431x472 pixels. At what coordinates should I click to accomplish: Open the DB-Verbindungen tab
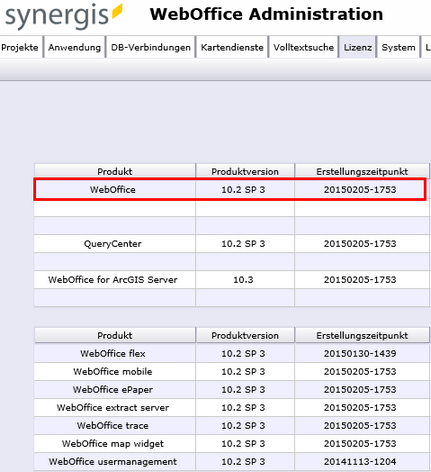(151, 47)
